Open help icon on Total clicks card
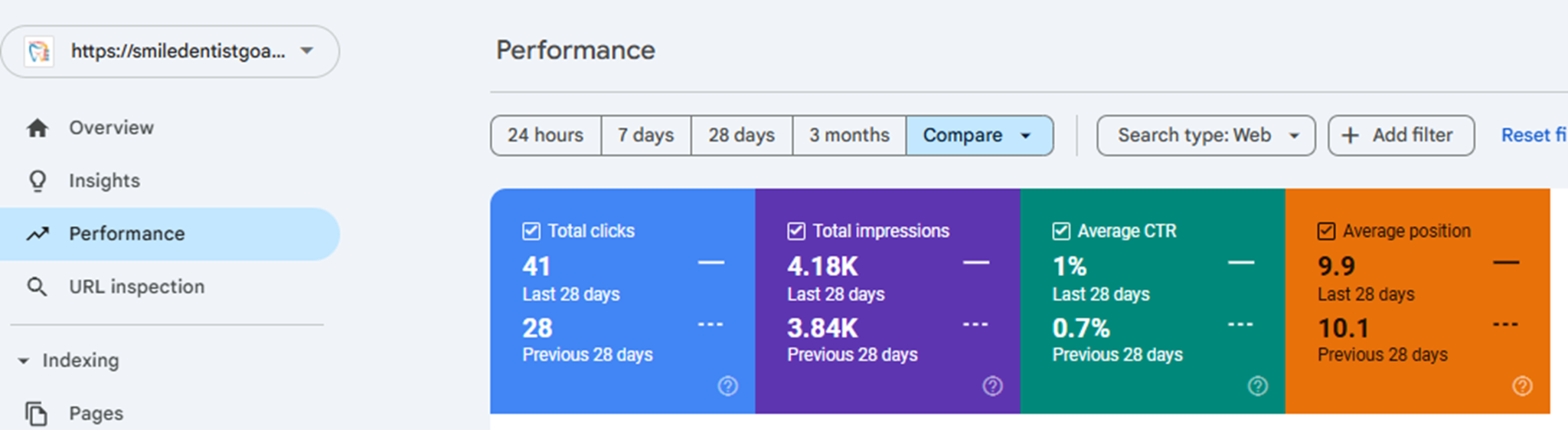The height and width of the screenshot is (430, 1568). coord(728,386)
